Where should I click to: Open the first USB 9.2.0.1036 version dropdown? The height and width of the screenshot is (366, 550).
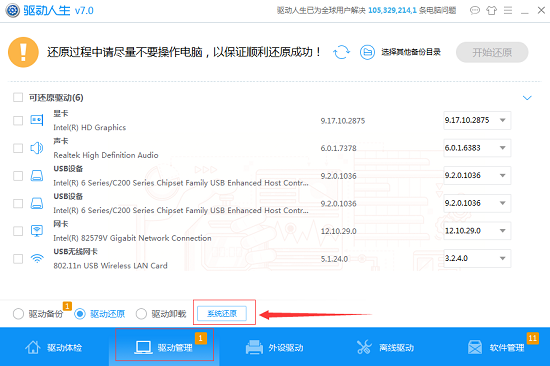(477, 175)
